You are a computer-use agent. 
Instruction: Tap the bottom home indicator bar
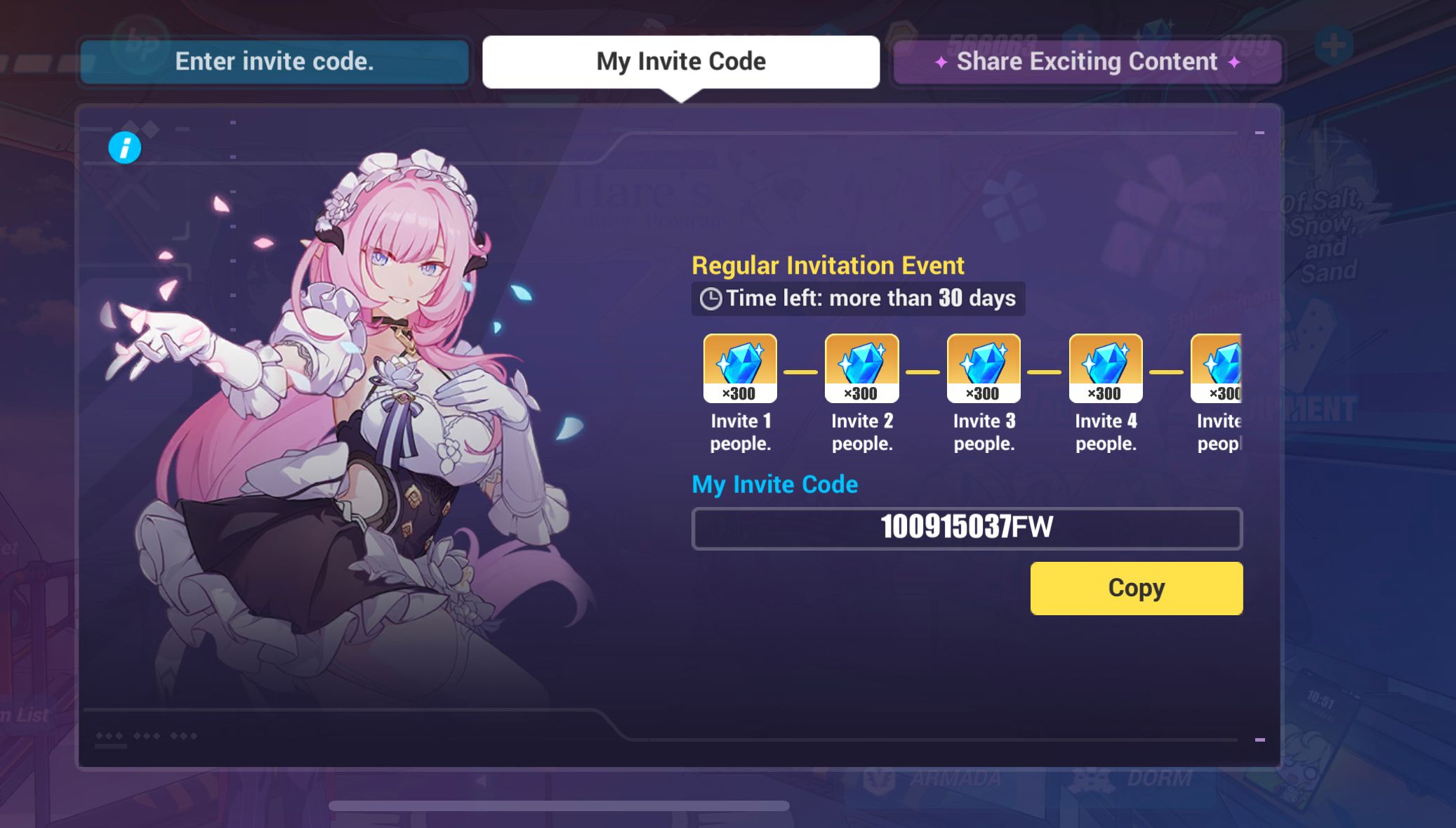pos(559,806)
